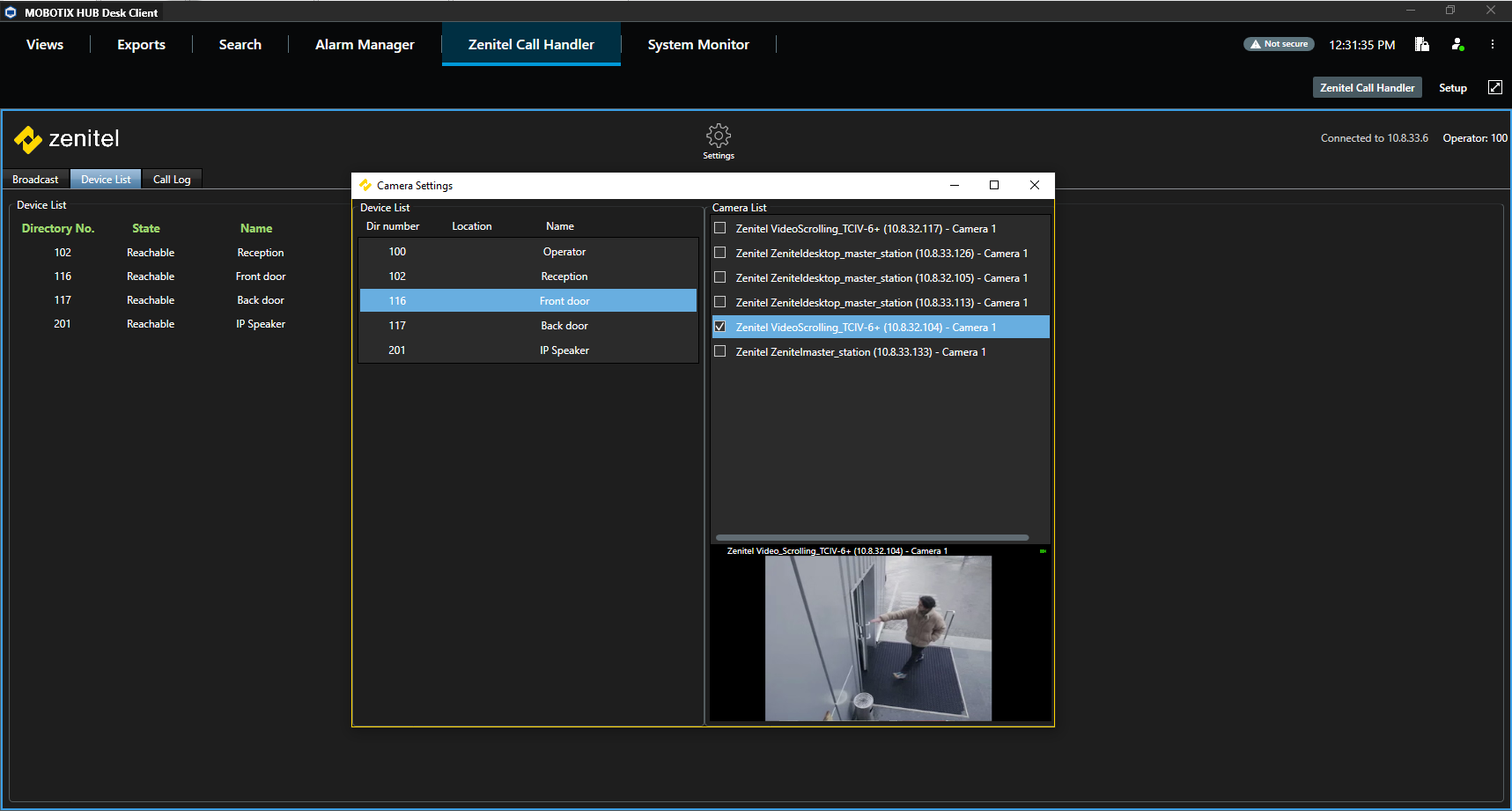The width and height of the screenshot is (1512, 811).
Task: Maximize the Camera Settings dialog
Action: [x=994, y=185]
